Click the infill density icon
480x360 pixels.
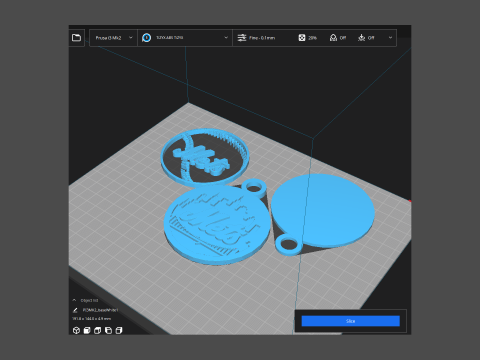pyautogui.click(x=302, y=38)
